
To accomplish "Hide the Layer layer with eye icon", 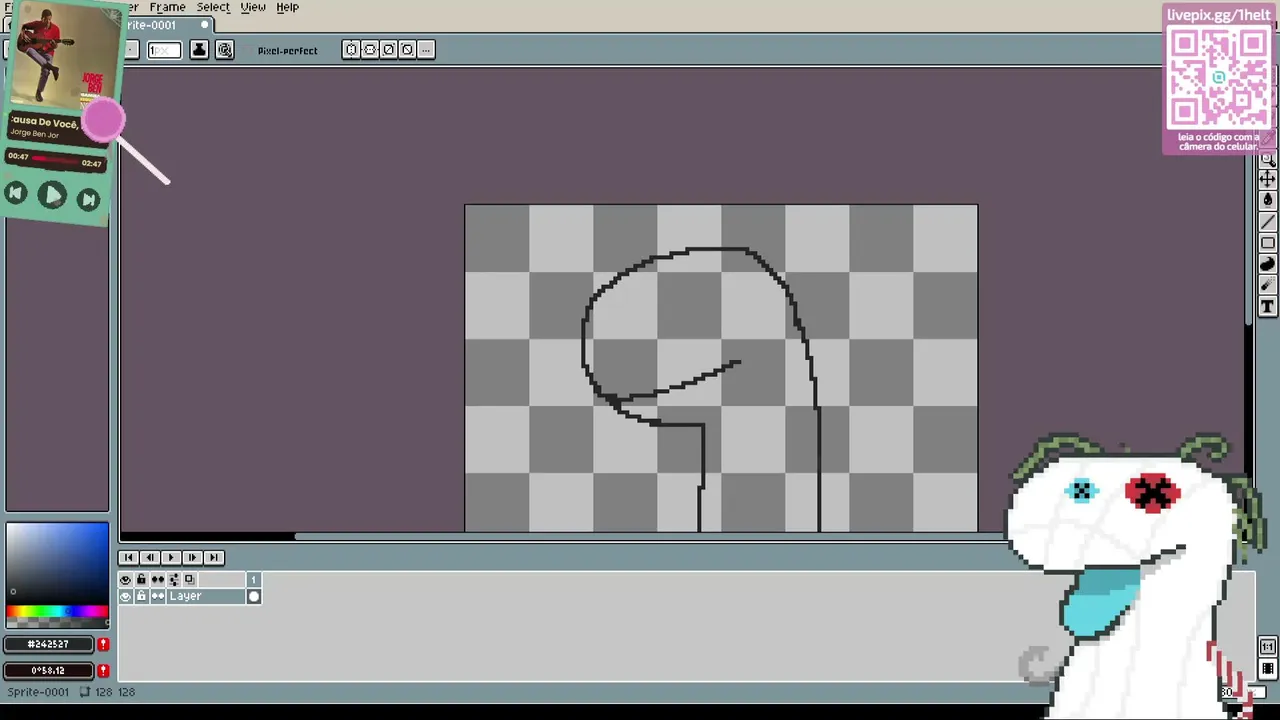I will (125, 597).
